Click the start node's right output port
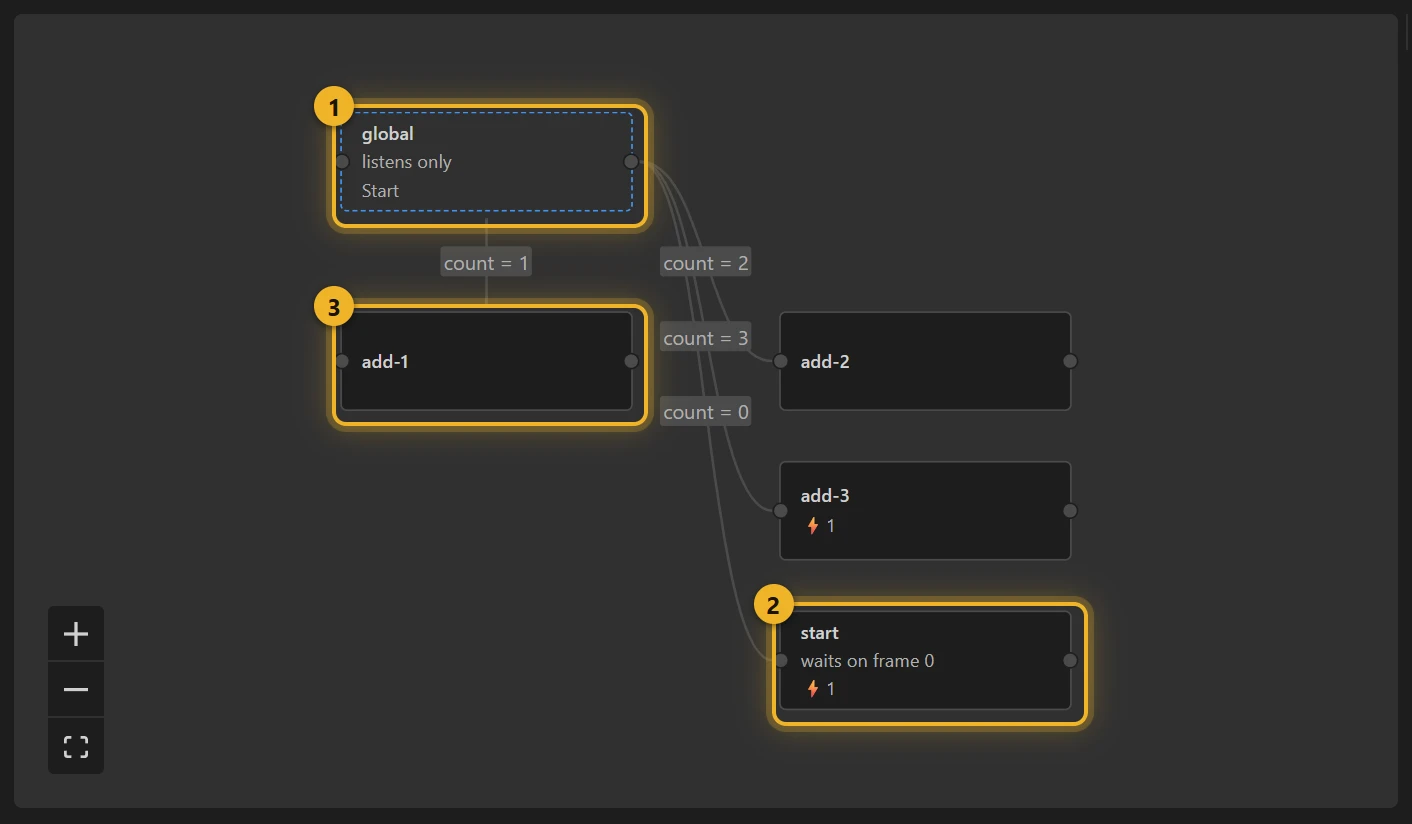 pos(1070,660)
